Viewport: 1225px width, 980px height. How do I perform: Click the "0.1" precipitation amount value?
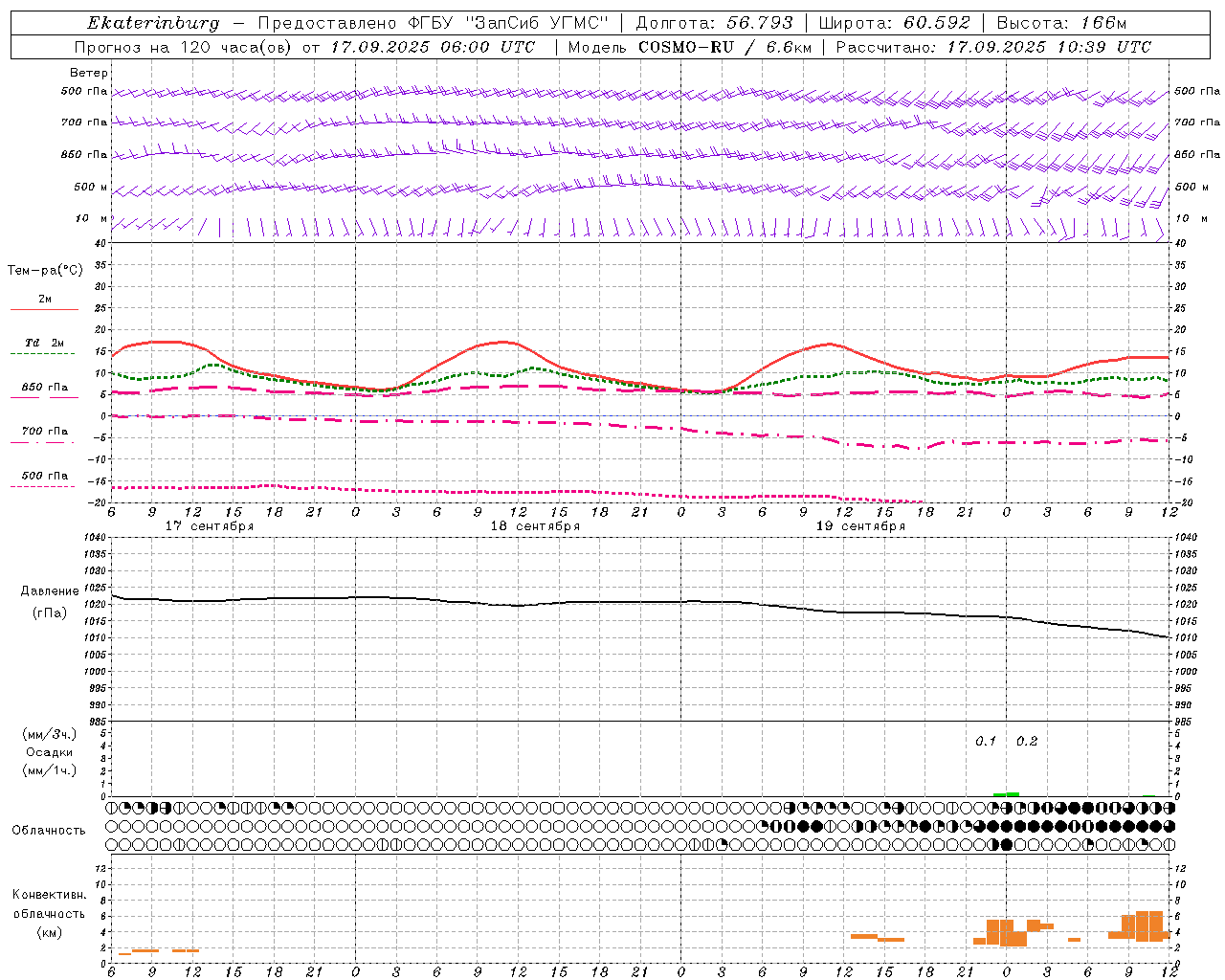tap(986, 742)
